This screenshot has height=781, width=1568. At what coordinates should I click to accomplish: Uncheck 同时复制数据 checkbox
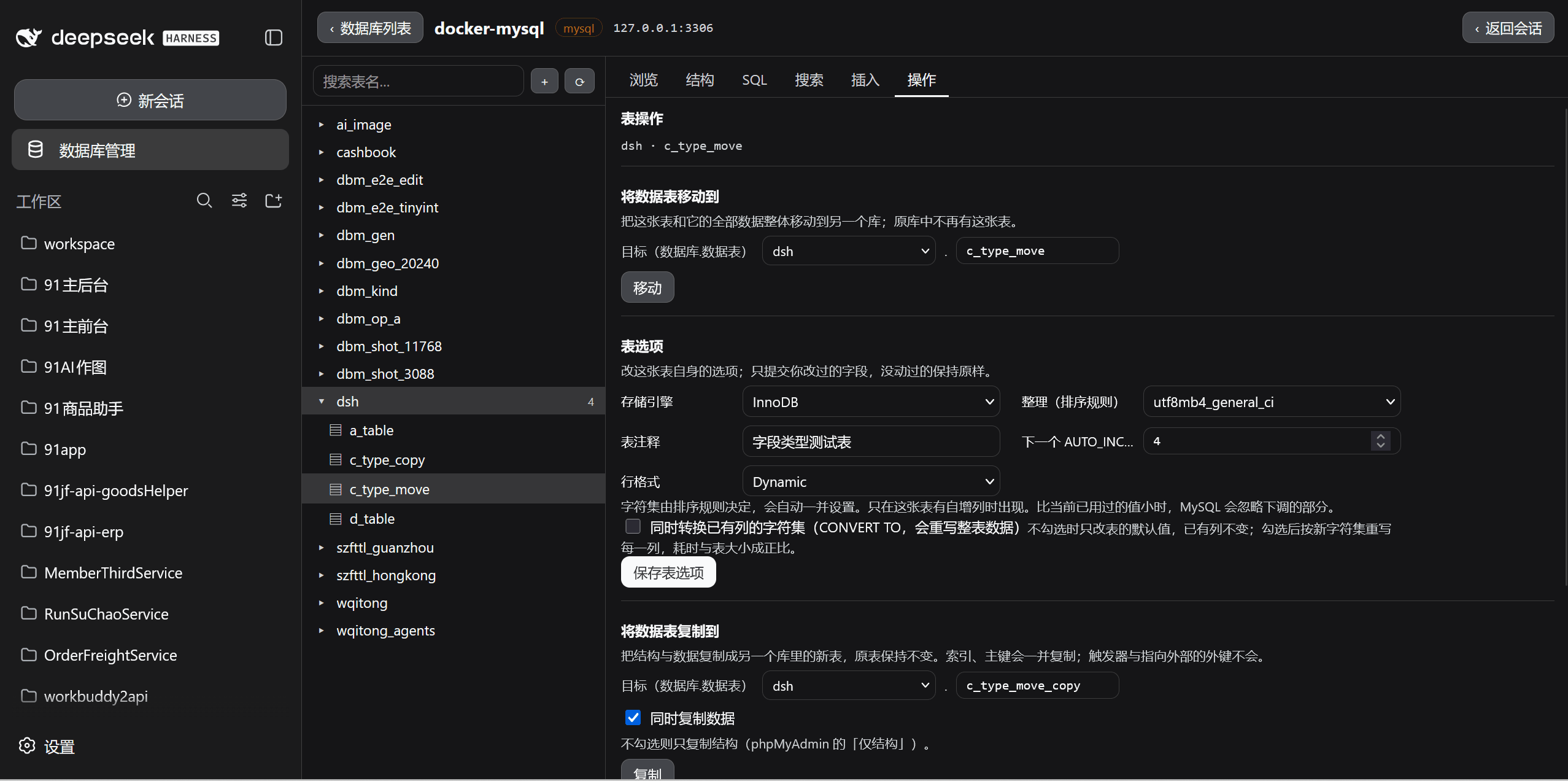point(633,718)
